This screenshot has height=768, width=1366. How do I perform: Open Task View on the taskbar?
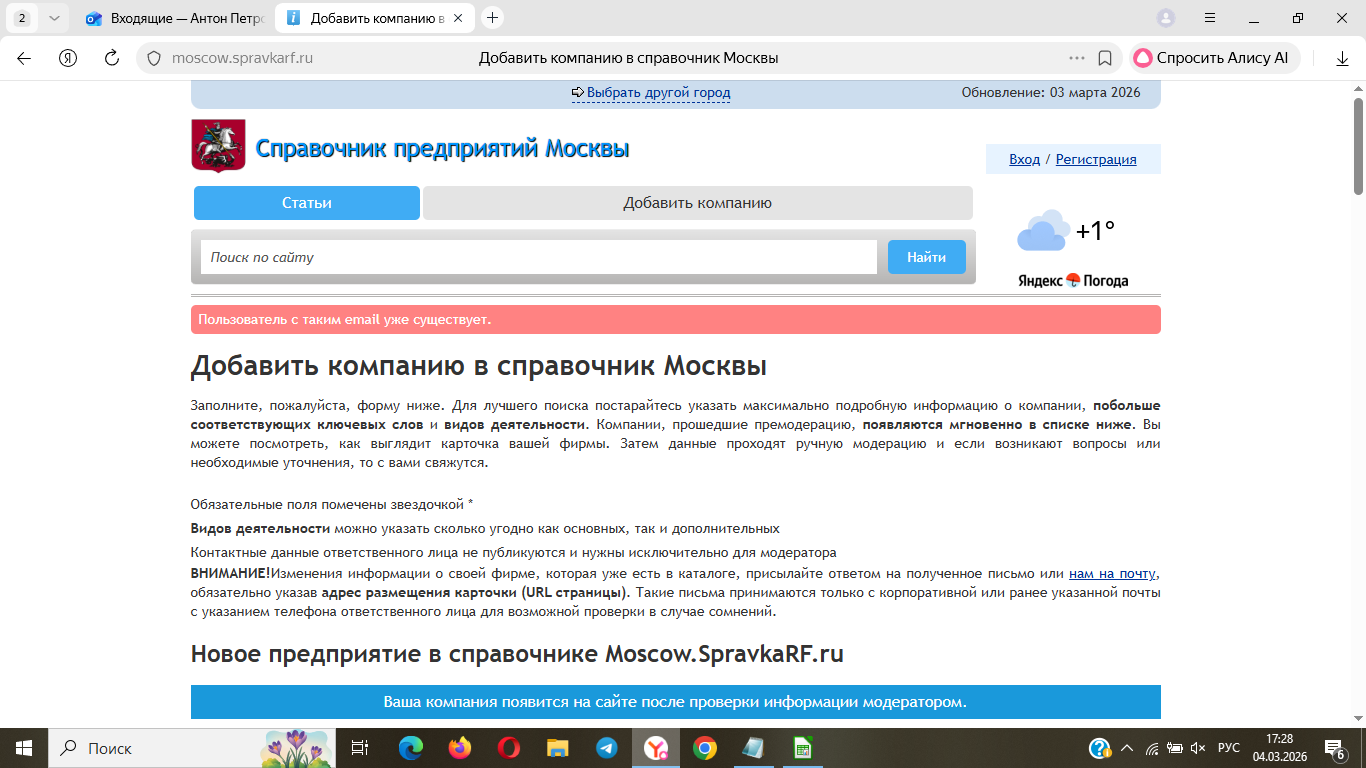pos(360,748)
